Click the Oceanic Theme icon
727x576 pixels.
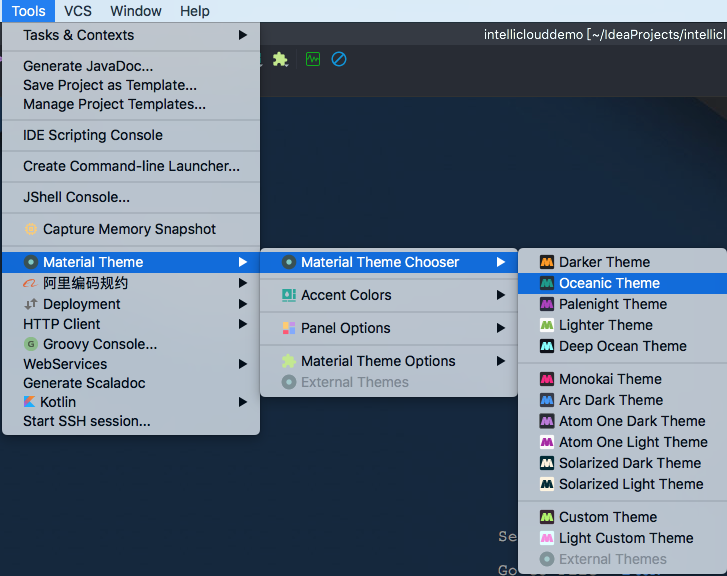(547, 283)
